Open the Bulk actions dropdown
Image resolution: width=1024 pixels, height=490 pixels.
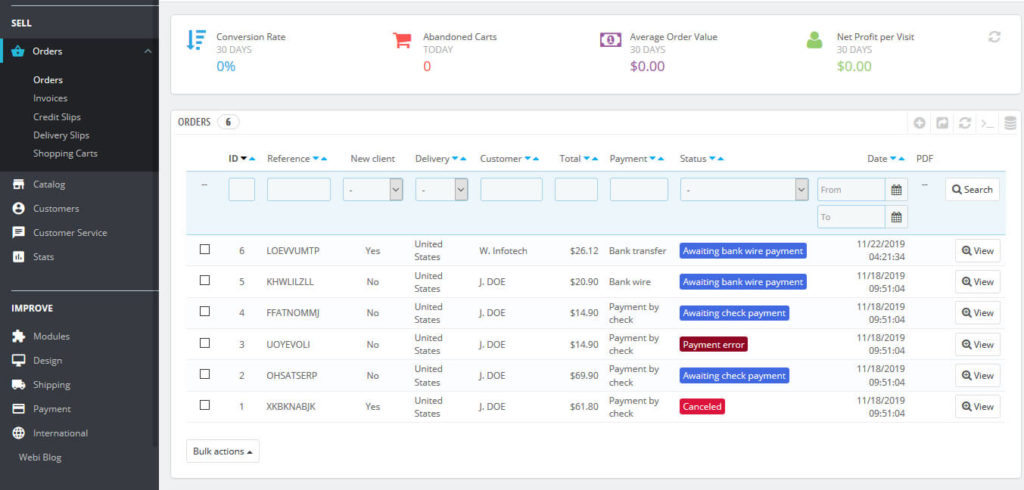tap(222, 451)
